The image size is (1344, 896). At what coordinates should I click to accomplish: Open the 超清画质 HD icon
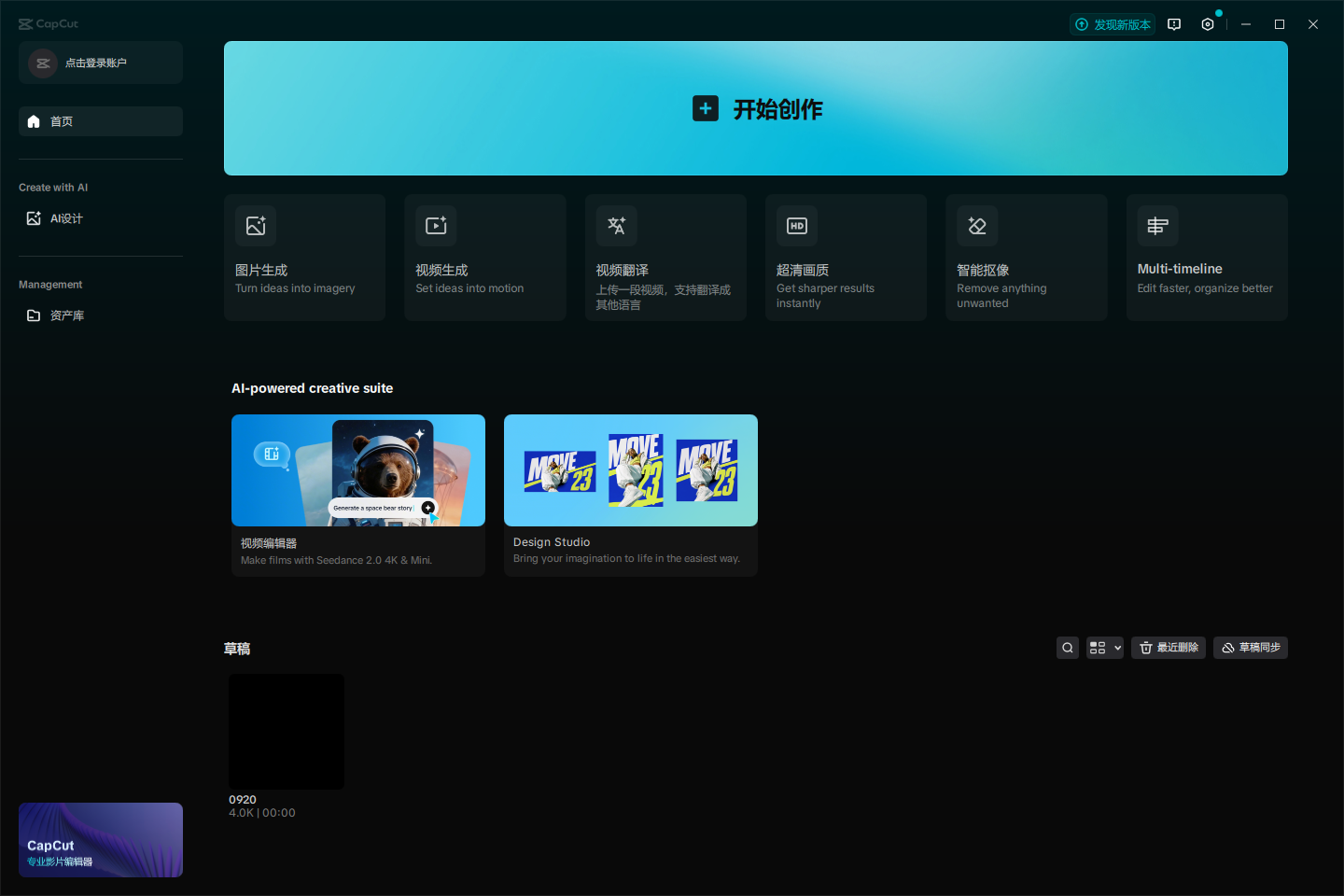(797, 226)
